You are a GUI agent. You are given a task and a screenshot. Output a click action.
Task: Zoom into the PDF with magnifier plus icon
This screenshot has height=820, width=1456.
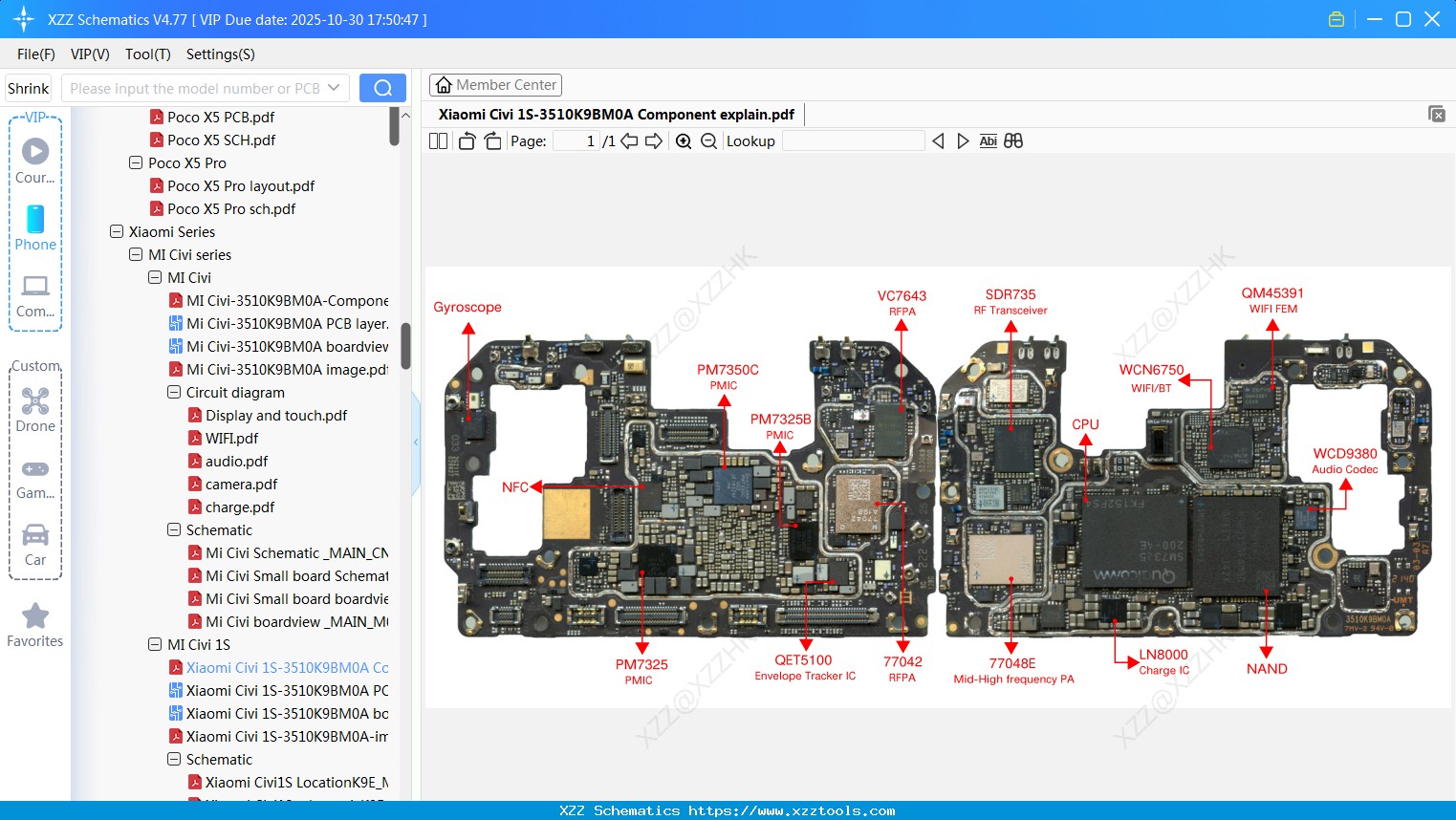pyautogui.click(x=684, y=140)
